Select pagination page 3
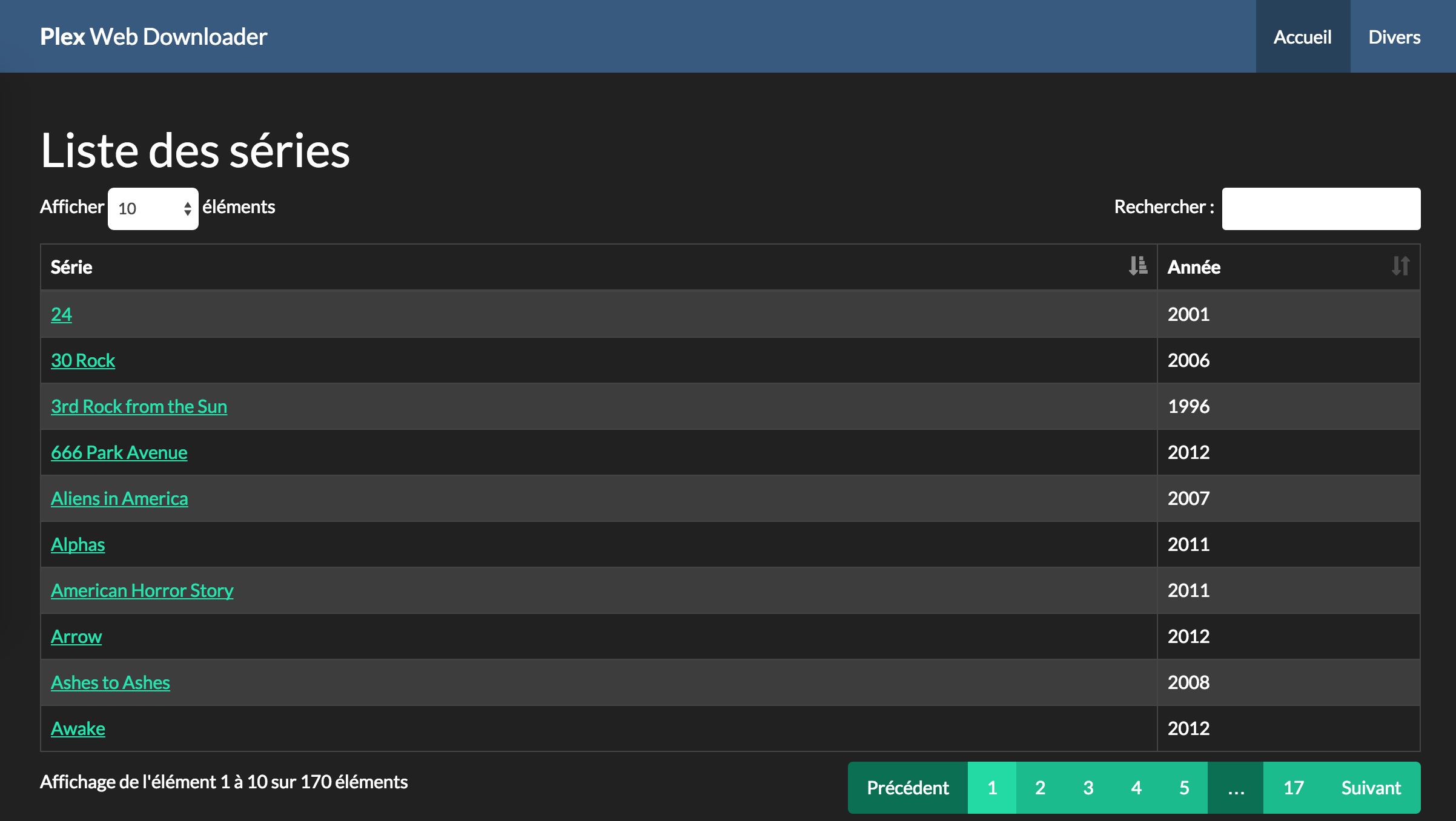 [x=1088, y=788]
